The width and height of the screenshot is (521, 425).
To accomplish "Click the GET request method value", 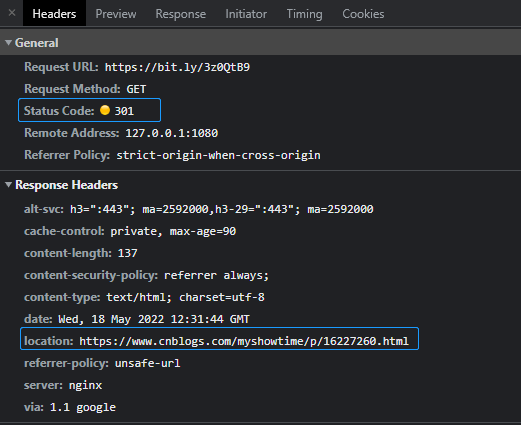I will [x=136, y=89].
